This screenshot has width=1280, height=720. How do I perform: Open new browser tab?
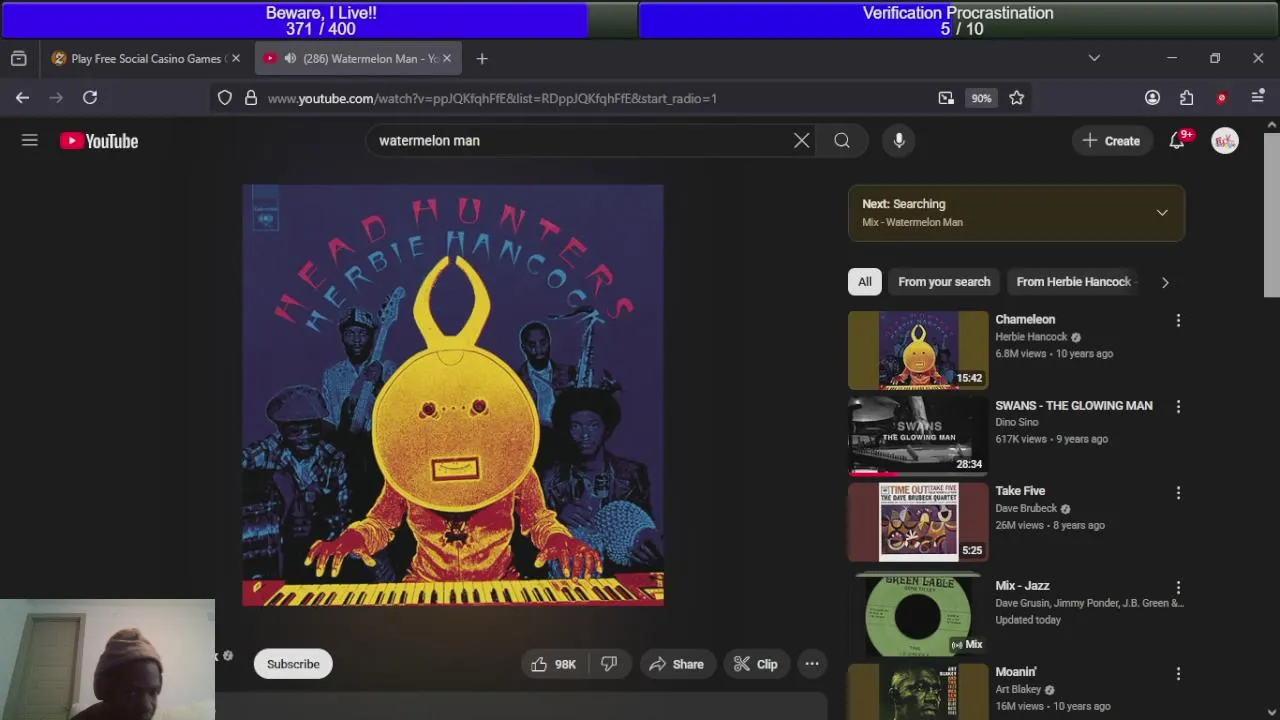tap(482, 59)
